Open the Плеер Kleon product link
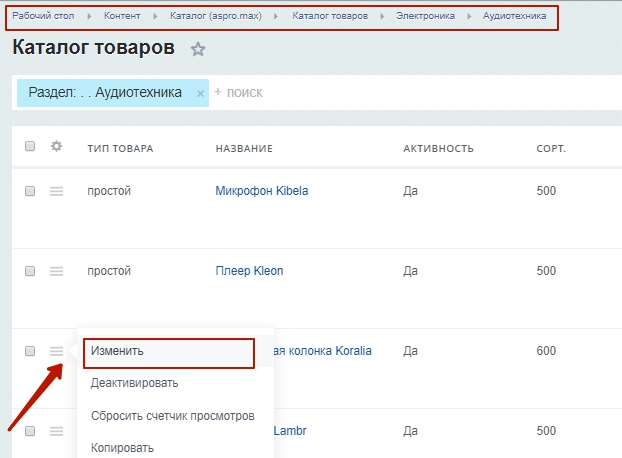 (249, 271)
